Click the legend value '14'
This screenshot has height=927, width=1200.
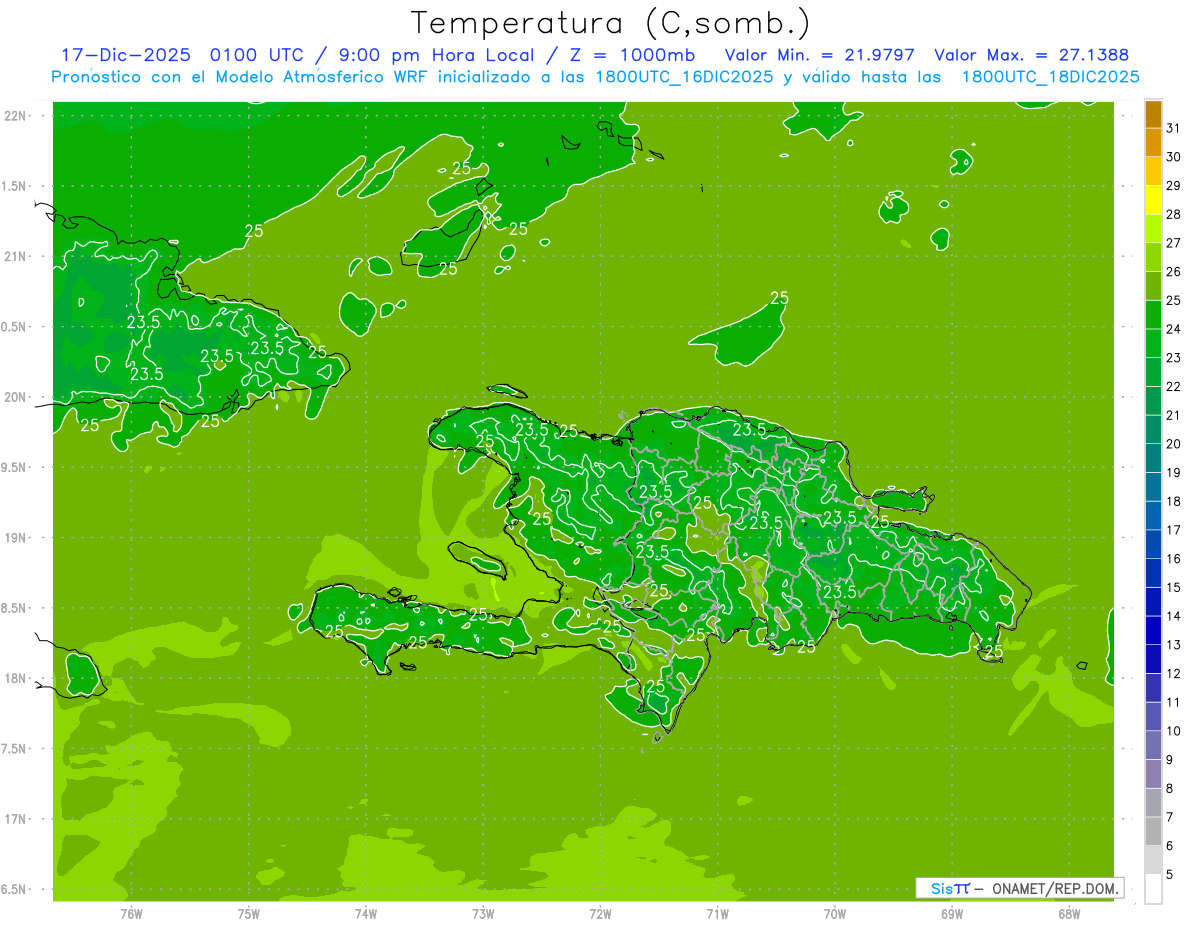pyautogui.click(x=1173, y=616)
